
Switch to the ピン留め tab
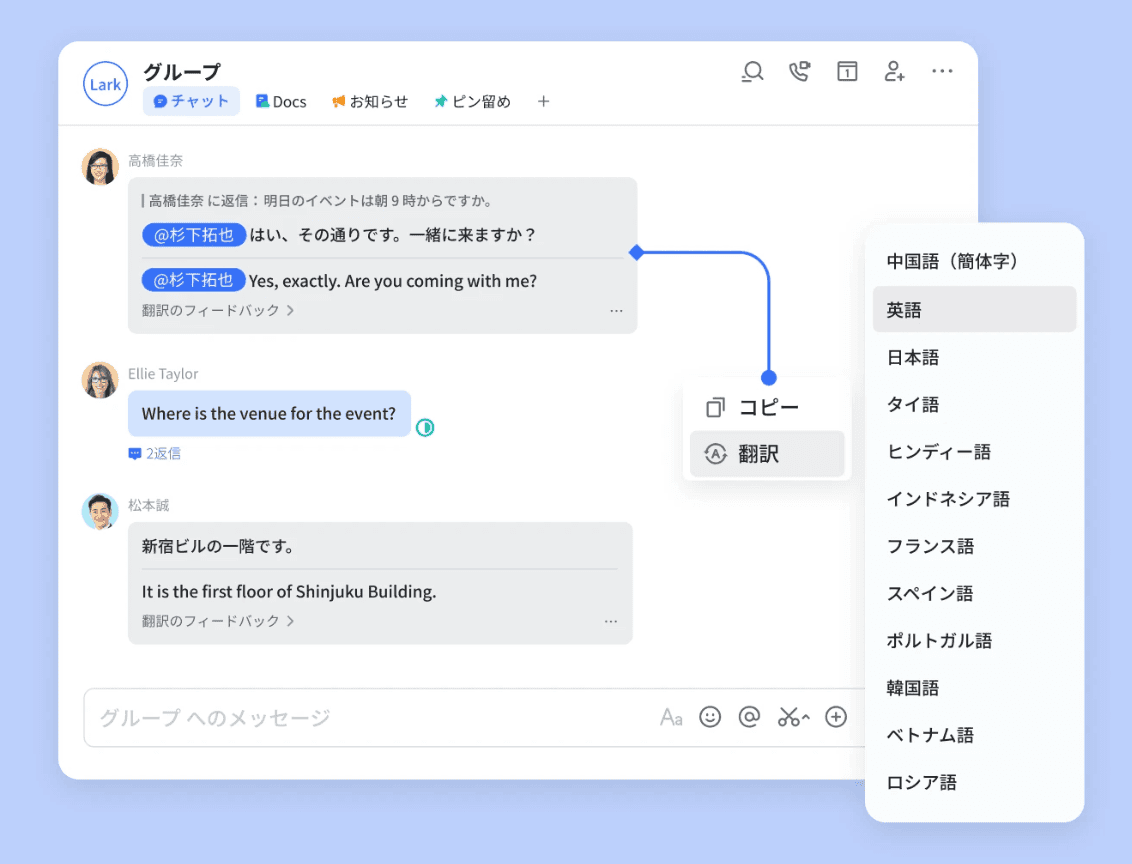tap(472, 102)
